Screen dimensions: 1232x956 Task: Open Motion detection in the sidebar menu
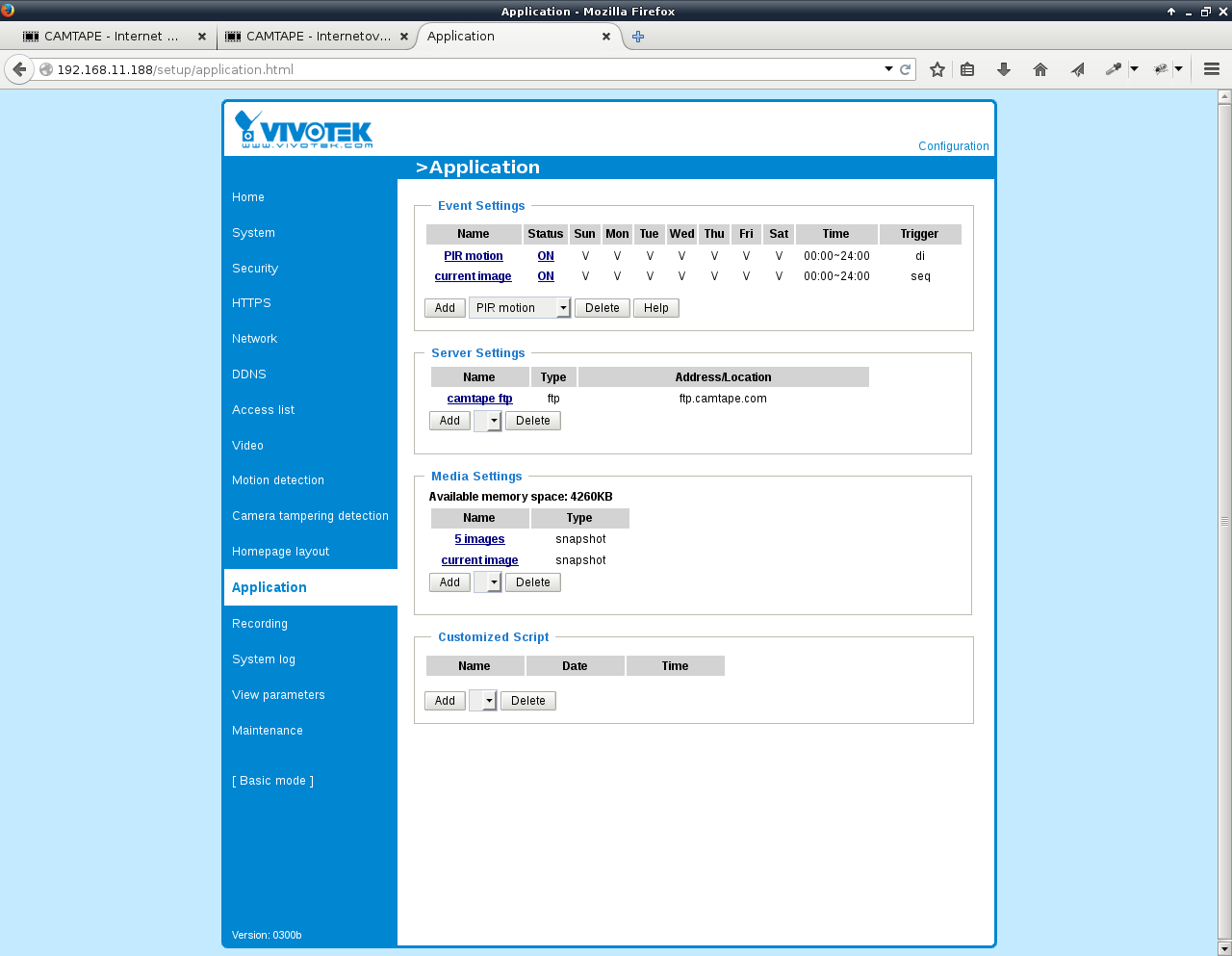click(278, 480)
